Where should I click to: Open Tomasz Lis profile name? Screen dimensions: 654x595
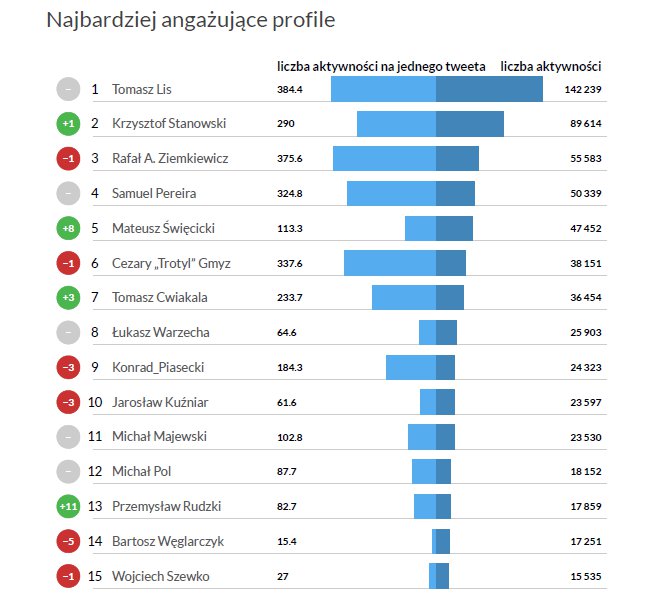point(142,90)
